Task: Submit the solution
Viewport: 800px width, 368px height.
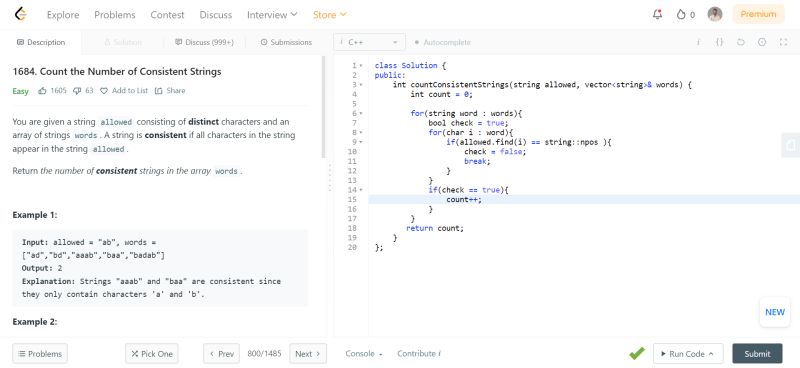Action: pos(757,354)
